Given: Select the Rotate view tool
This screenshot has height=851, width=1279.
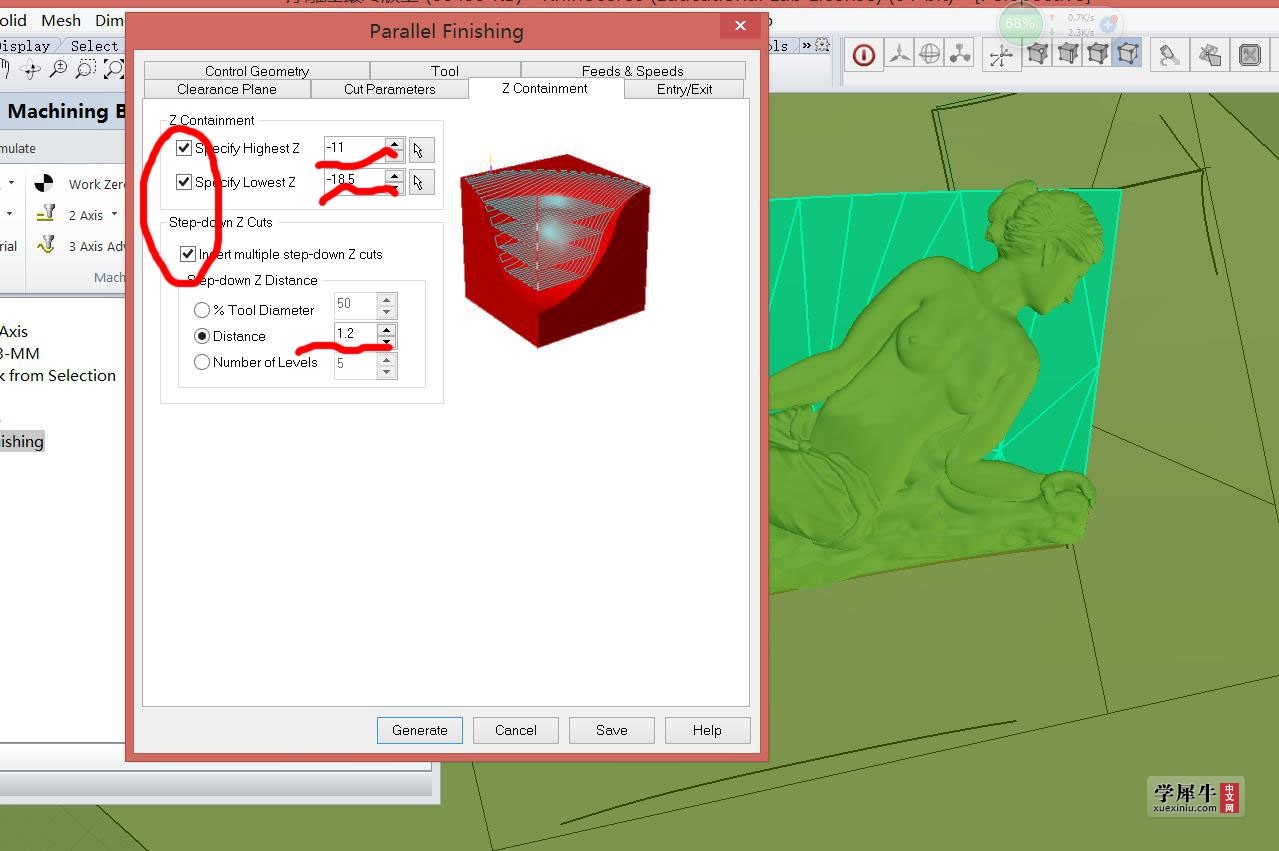Looking at the screenshot, I should tap(31, 68).
